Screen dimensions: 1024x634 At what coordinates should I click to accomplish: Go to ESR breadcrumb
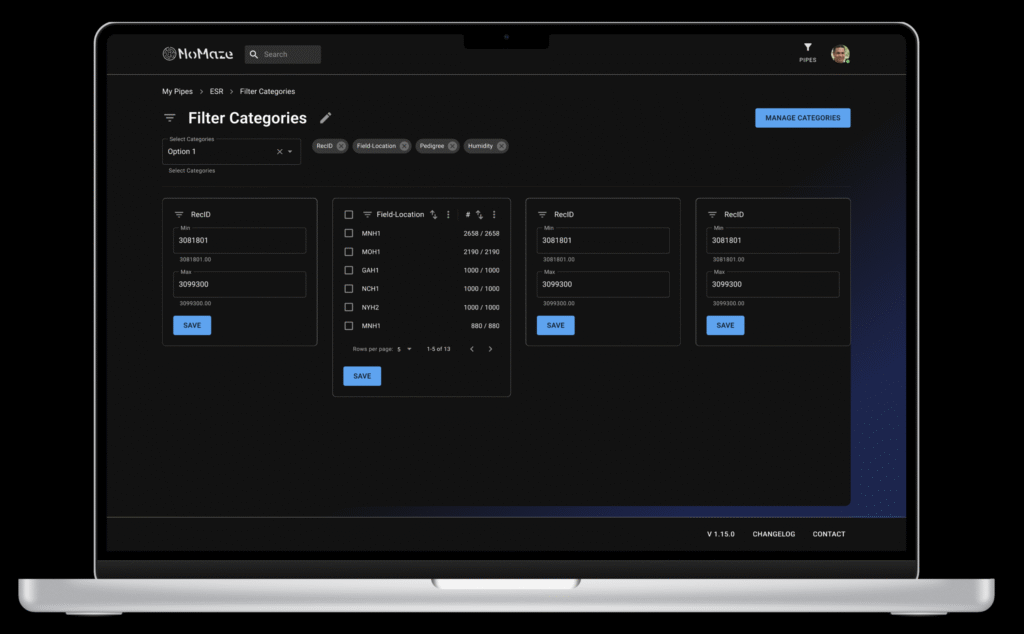pos(216,92)
